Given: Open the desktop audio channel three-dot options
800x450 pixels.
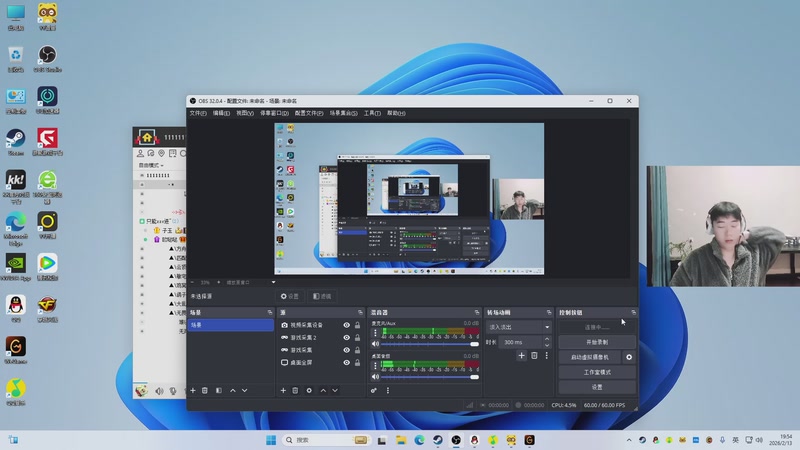Looking at the screenshot, I should point(376,366).
